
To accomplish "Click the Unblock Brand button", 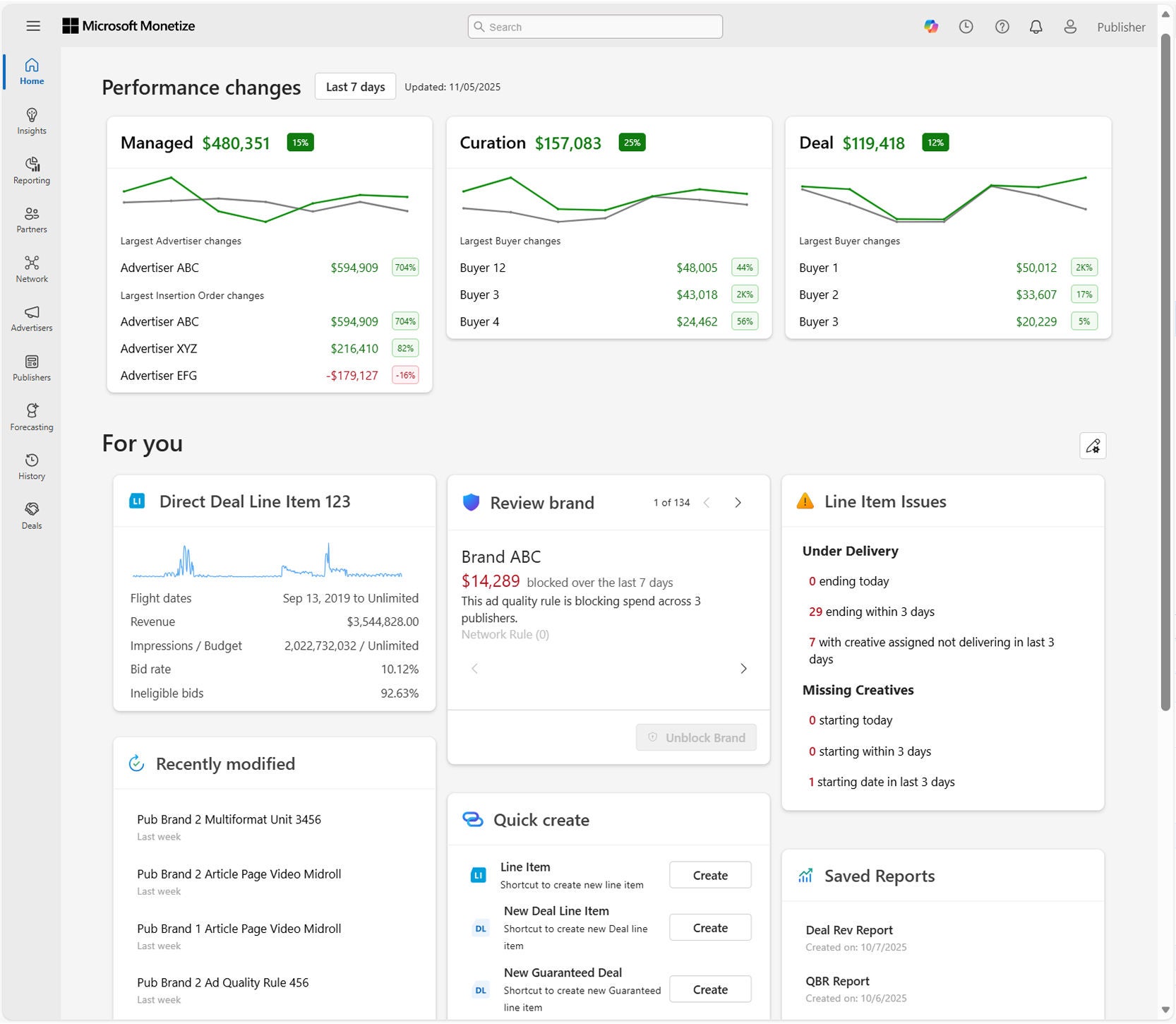I will (x=696, y=737).
